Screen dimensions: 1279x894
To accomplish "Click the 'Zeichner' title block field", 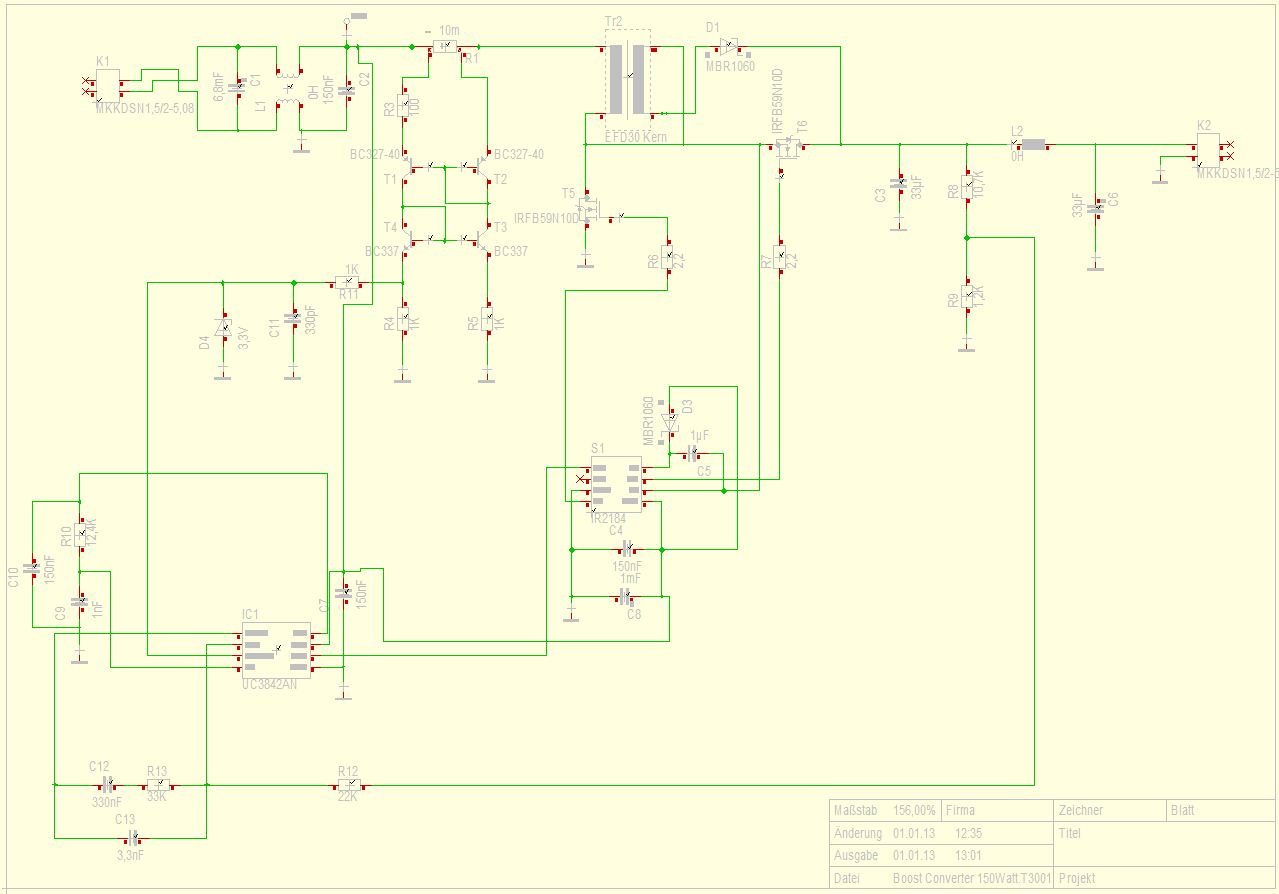I will [1080, 810].
